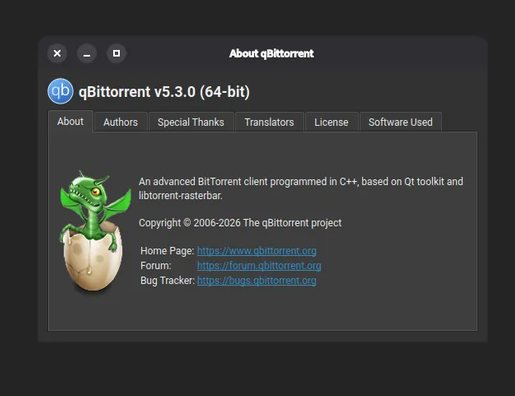Click the 'An advanced BitTorrent client' description

(301, 188)
